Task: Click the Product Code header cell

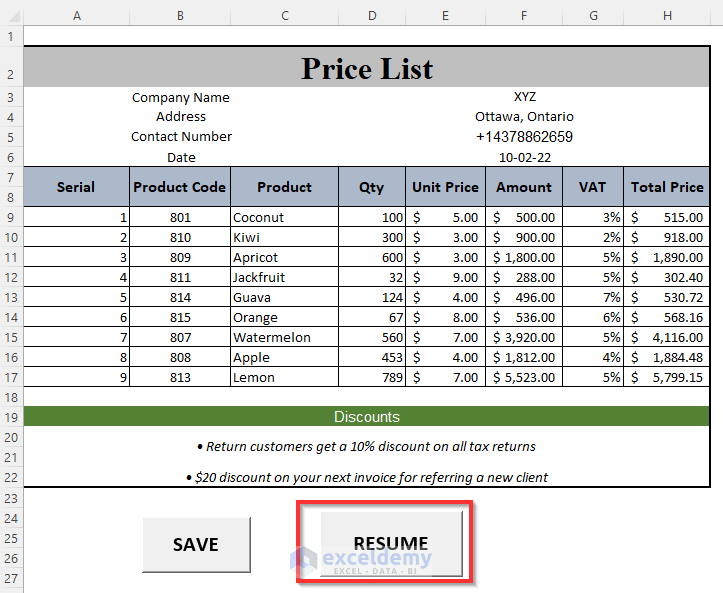Action: coord(180,187)
